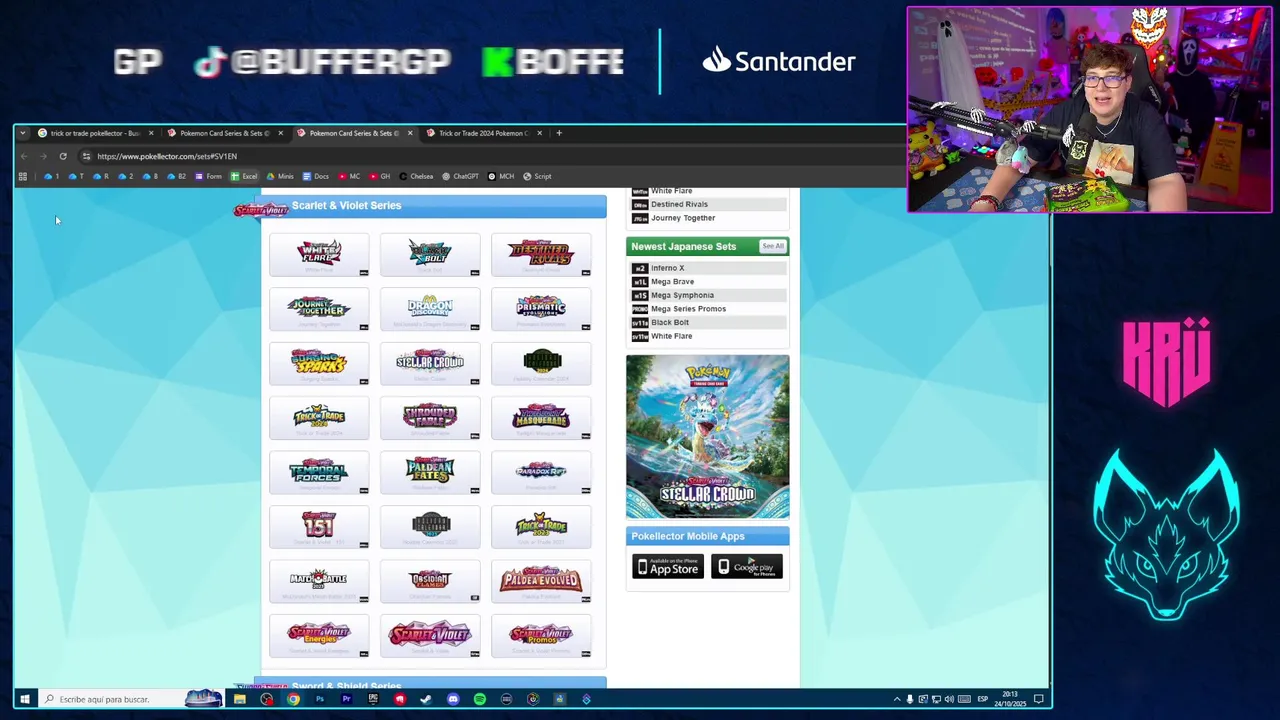The image size is (1280, 720).
Task: Open the ChatGPT bookmark
Action: point(460,177)
